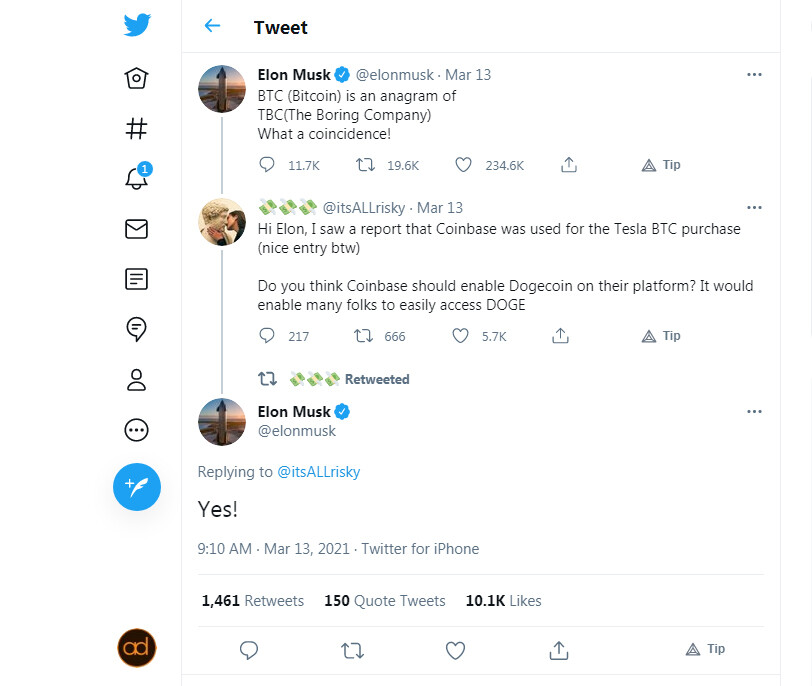The width and height of the screenshot is (812, 686).
Task: Open the Home feed
Action: coord(136,77)
